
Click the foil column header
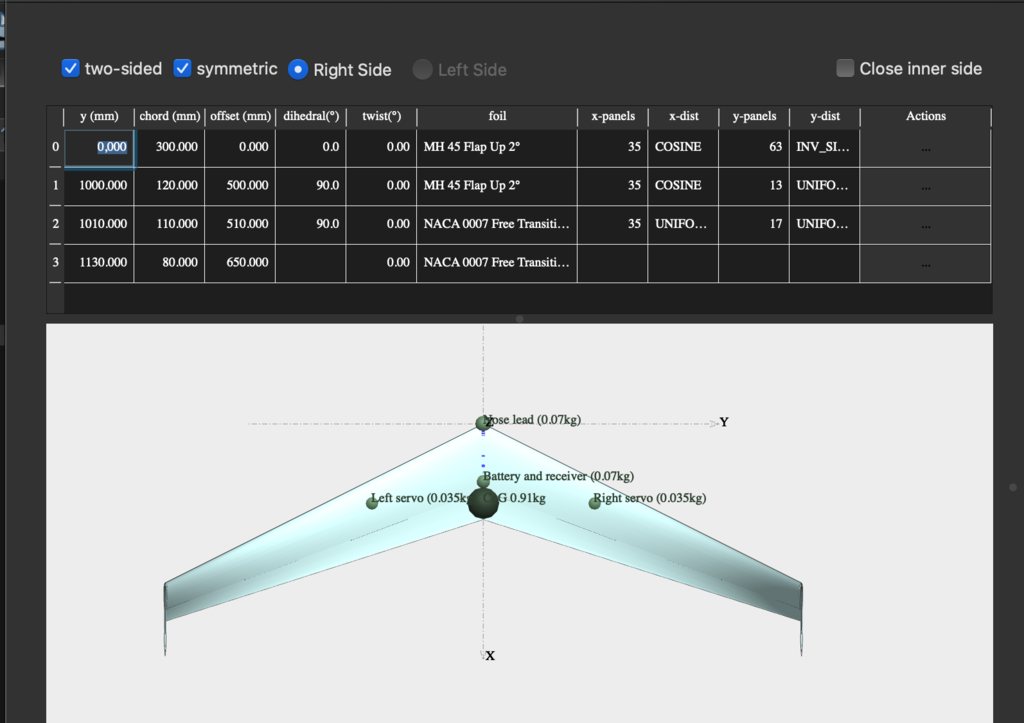click(497, 116)
